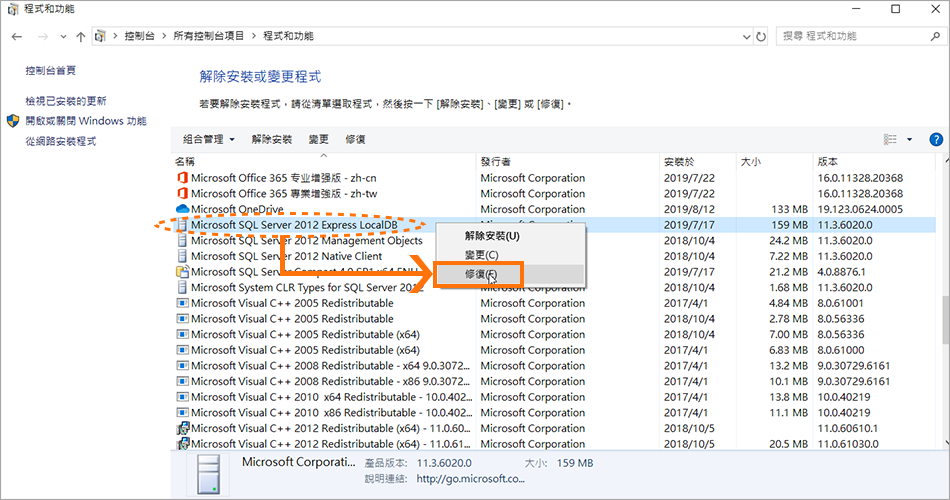Image resolution: width=950 pixels, height=500 pixels.
Task: Select Visual C++ 2010 x86 Redistributable row
Action: coord(553,413)
